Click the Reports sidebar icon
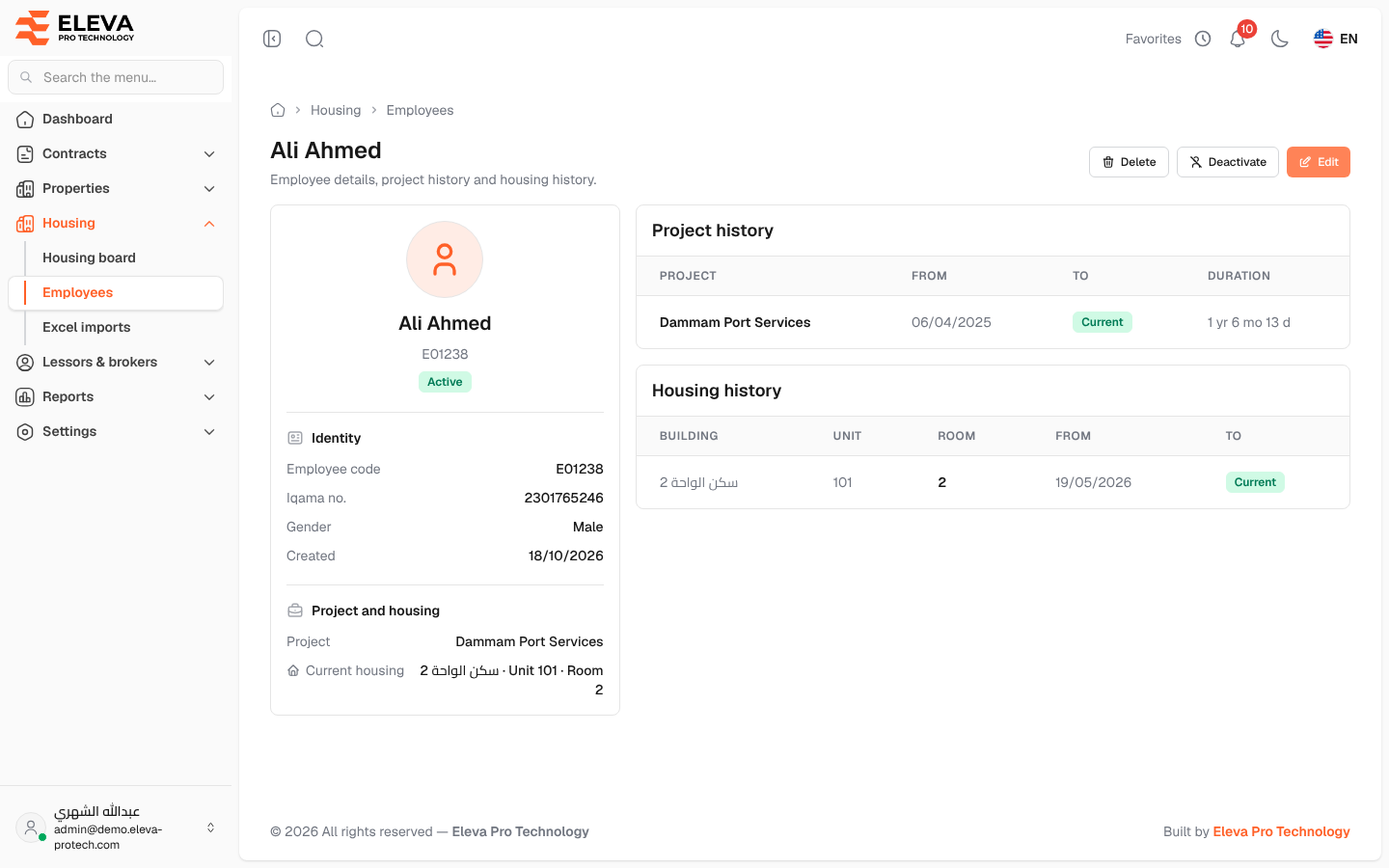1389x868 pixels. tap(25, 397)
